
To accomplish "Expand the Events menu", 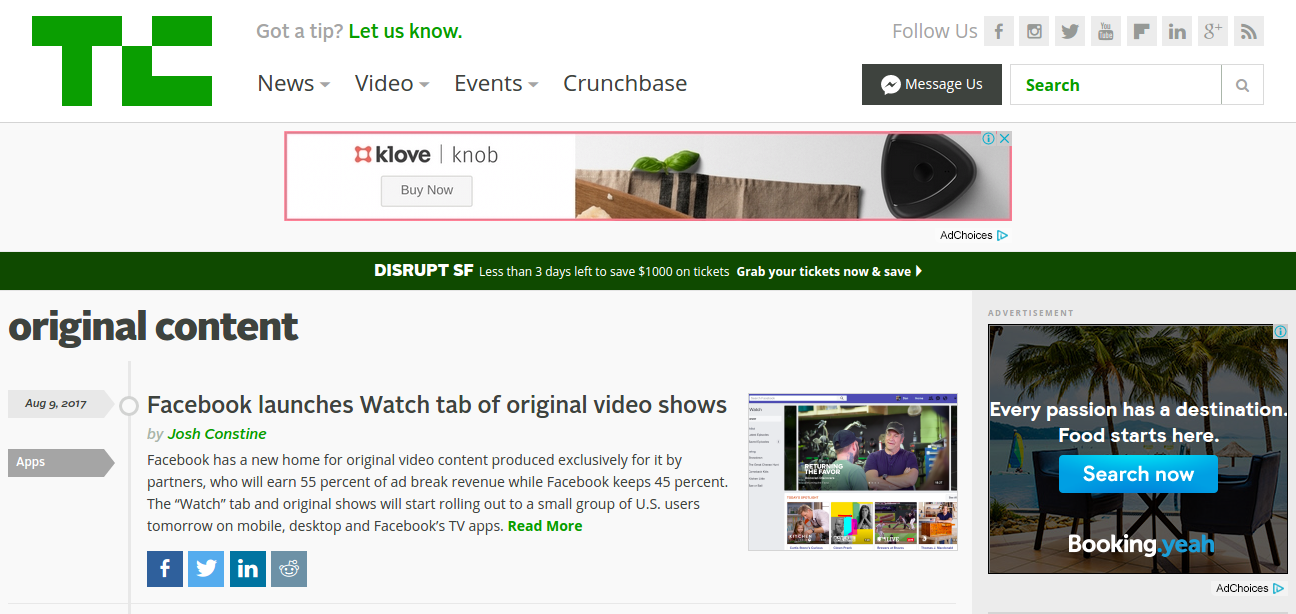I will [496, 83].
